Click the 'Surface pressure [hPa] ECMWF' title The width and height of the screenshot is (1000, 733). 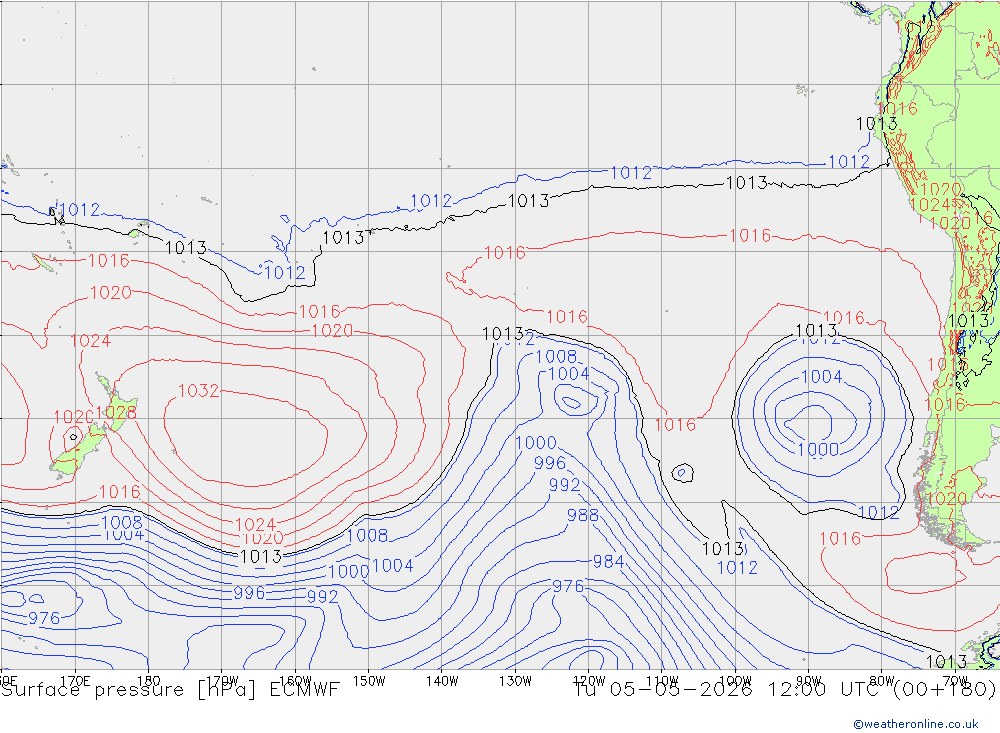(170, 690)
